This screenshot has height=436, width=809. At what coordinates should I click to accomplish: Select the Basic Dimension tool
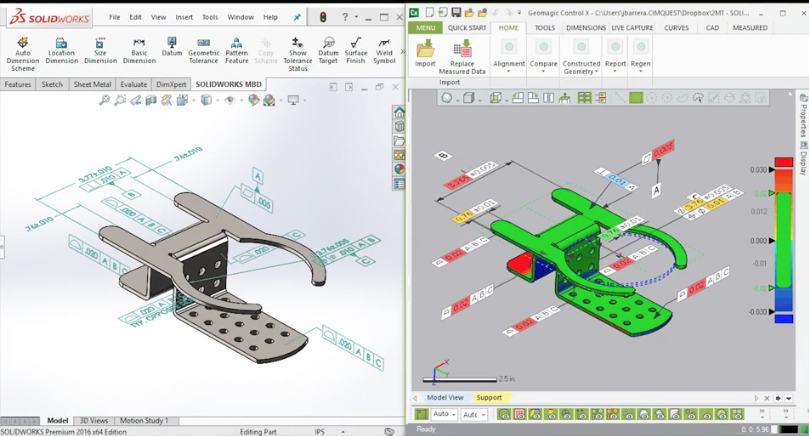point(139,51)
